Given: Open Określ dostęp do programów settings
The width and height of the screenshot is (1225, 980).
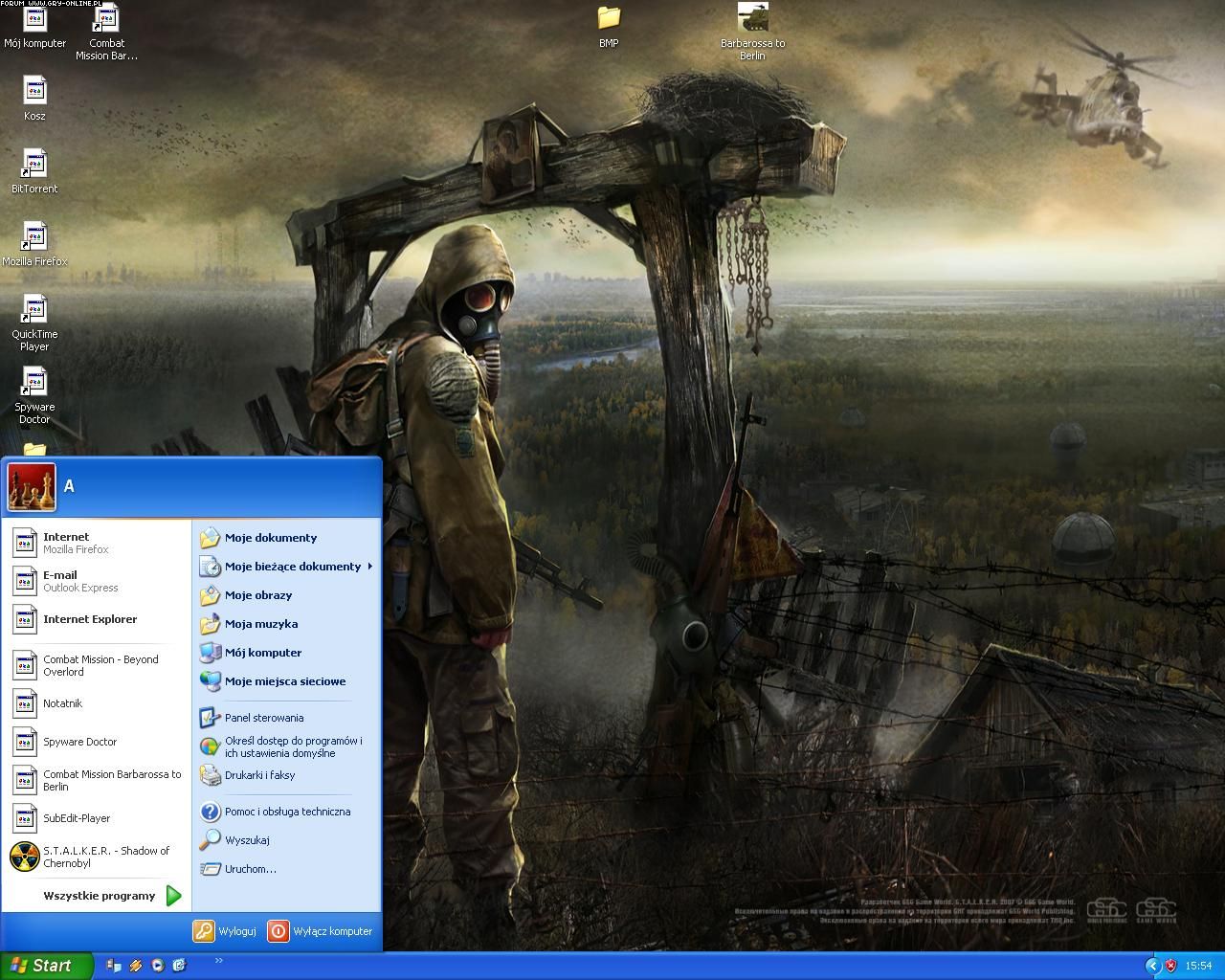Looking at the screenshot, I should (286, 746).
